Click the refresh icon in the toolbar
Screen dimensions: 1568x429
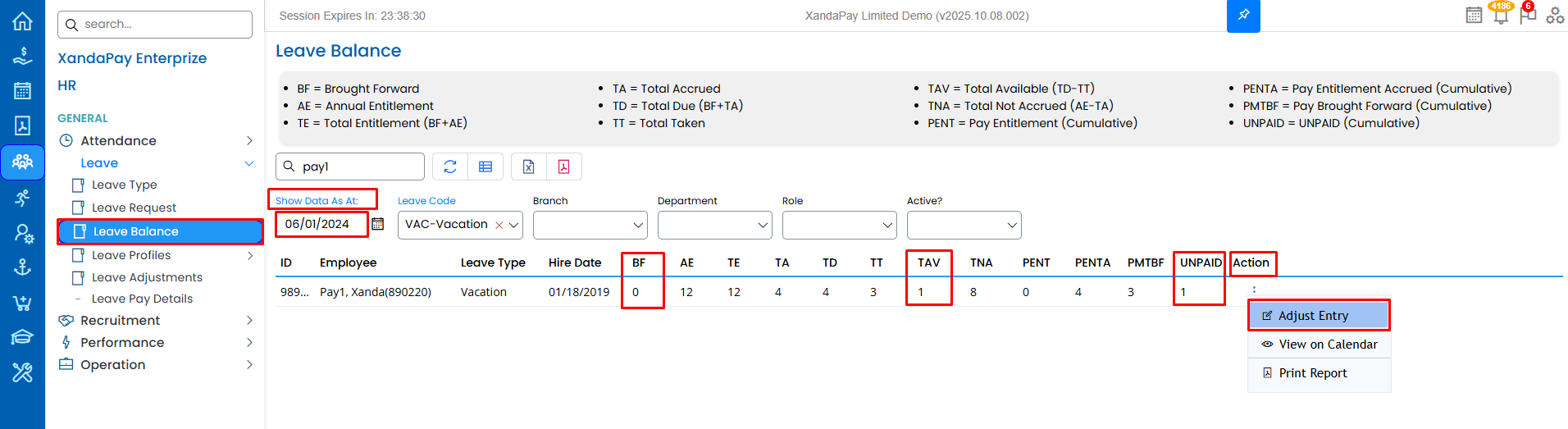450,167
